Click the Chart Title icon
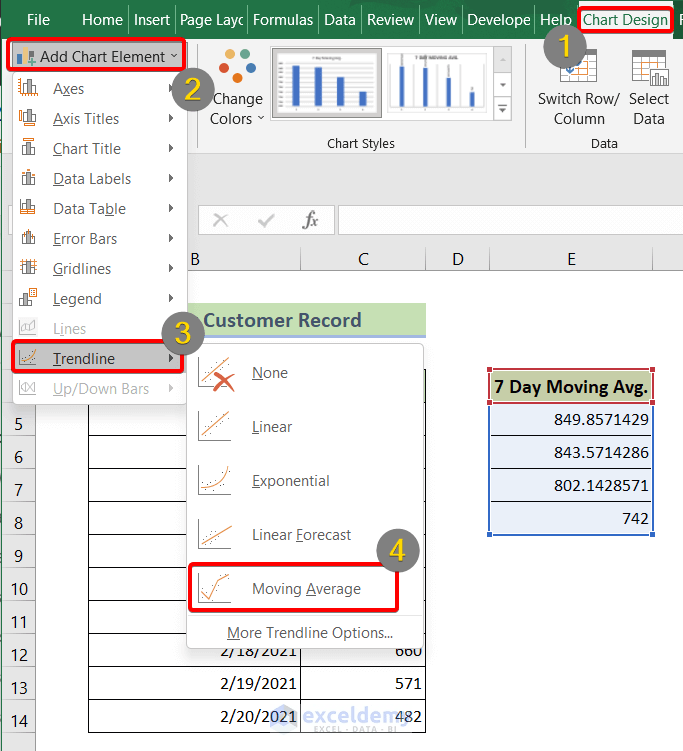This screenshot has width=683, height=751. tap(28, 148)
